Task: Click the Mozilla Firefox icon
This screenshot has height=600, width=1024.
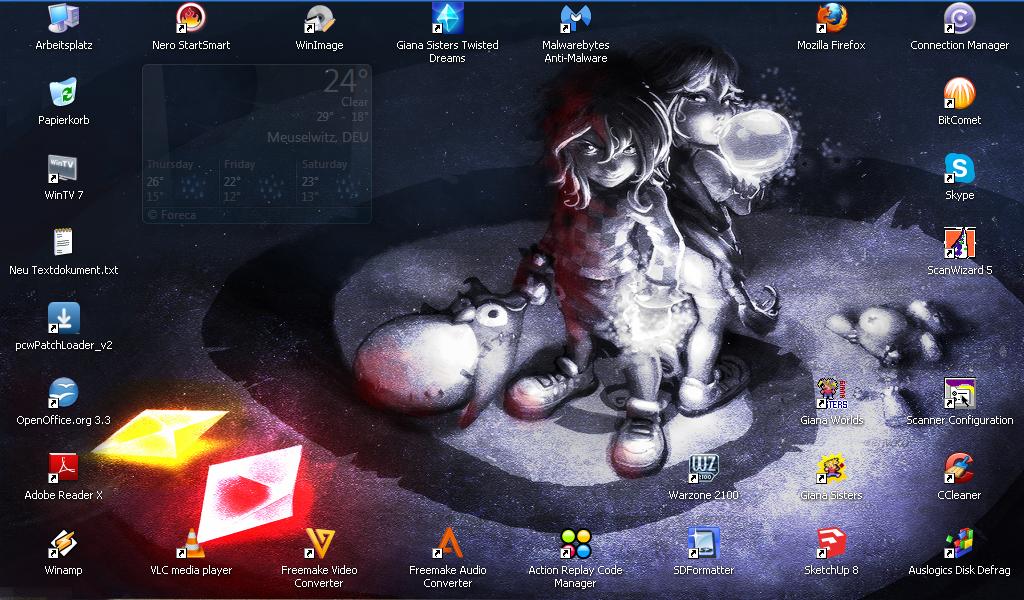Action: click(831, 19)
